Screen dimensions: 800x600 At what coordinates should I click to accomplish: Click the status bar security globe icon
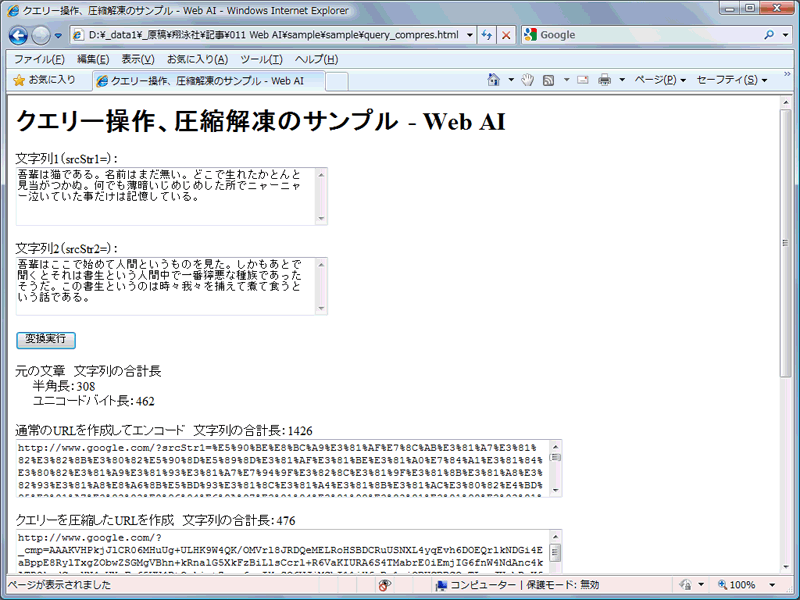[x=685, y=585]
